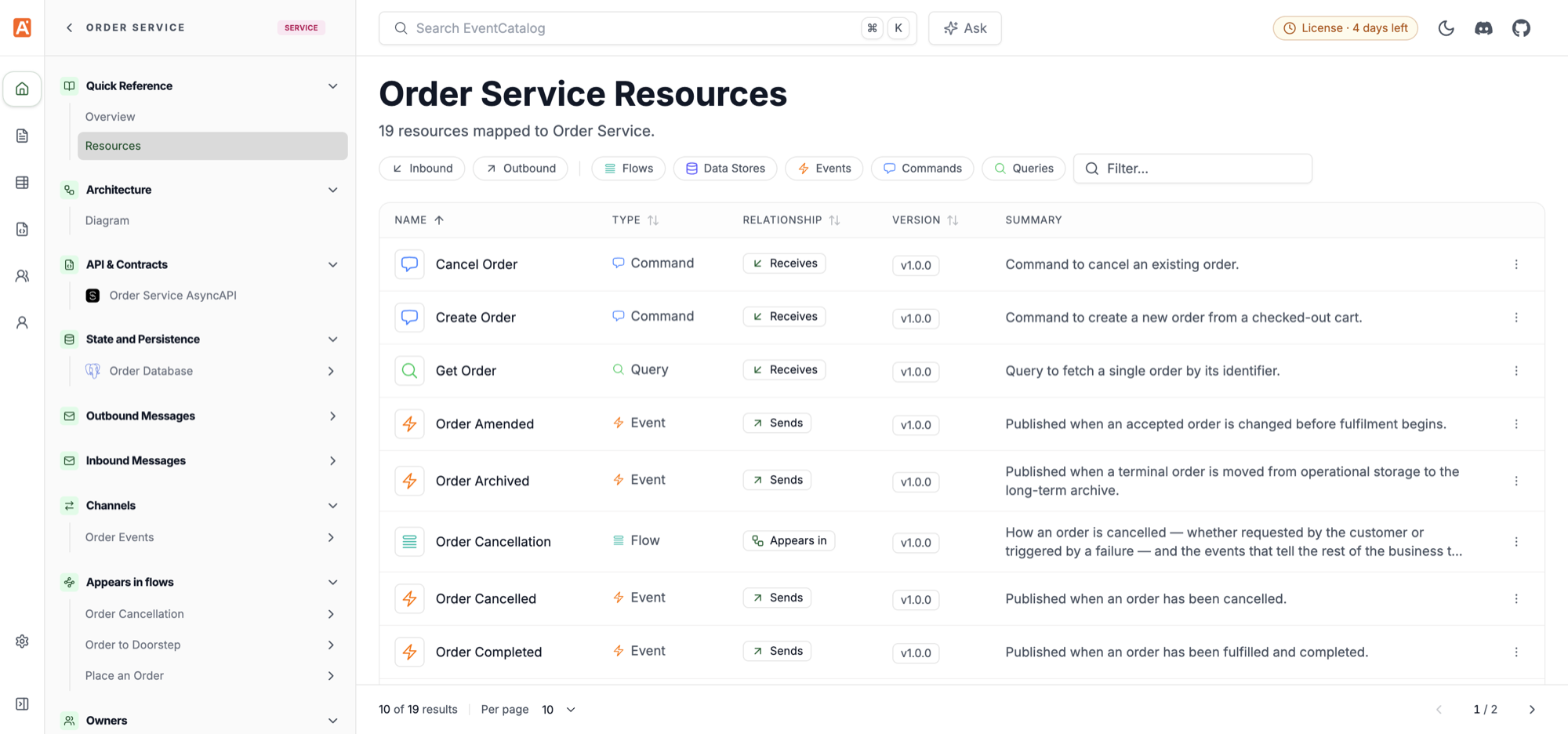Open Diagram under Architecture
The height and width of the screenshot is (734, 1568).
(x=107, y=221)
